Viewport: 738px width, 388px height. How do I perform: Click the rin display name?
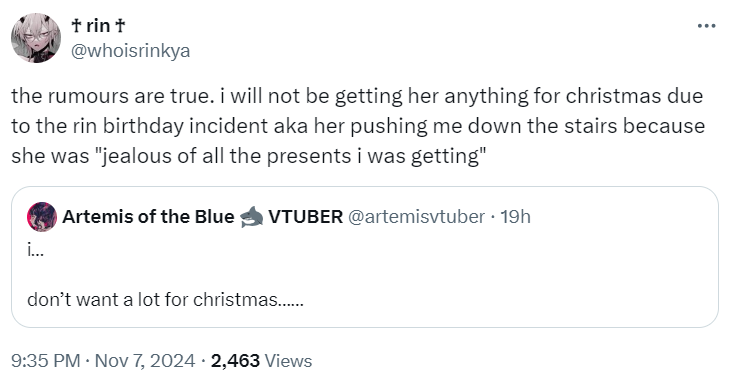pyautogui.click(x=98, y=26)
